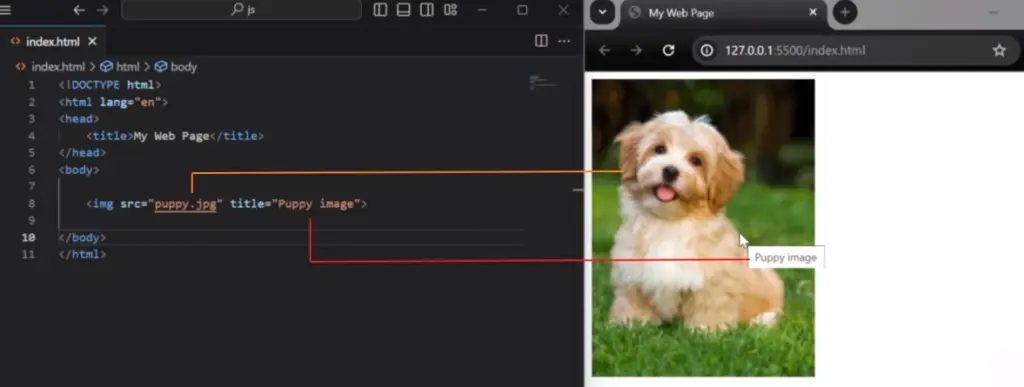Go back in VS Code navigation history

point(79,10)
